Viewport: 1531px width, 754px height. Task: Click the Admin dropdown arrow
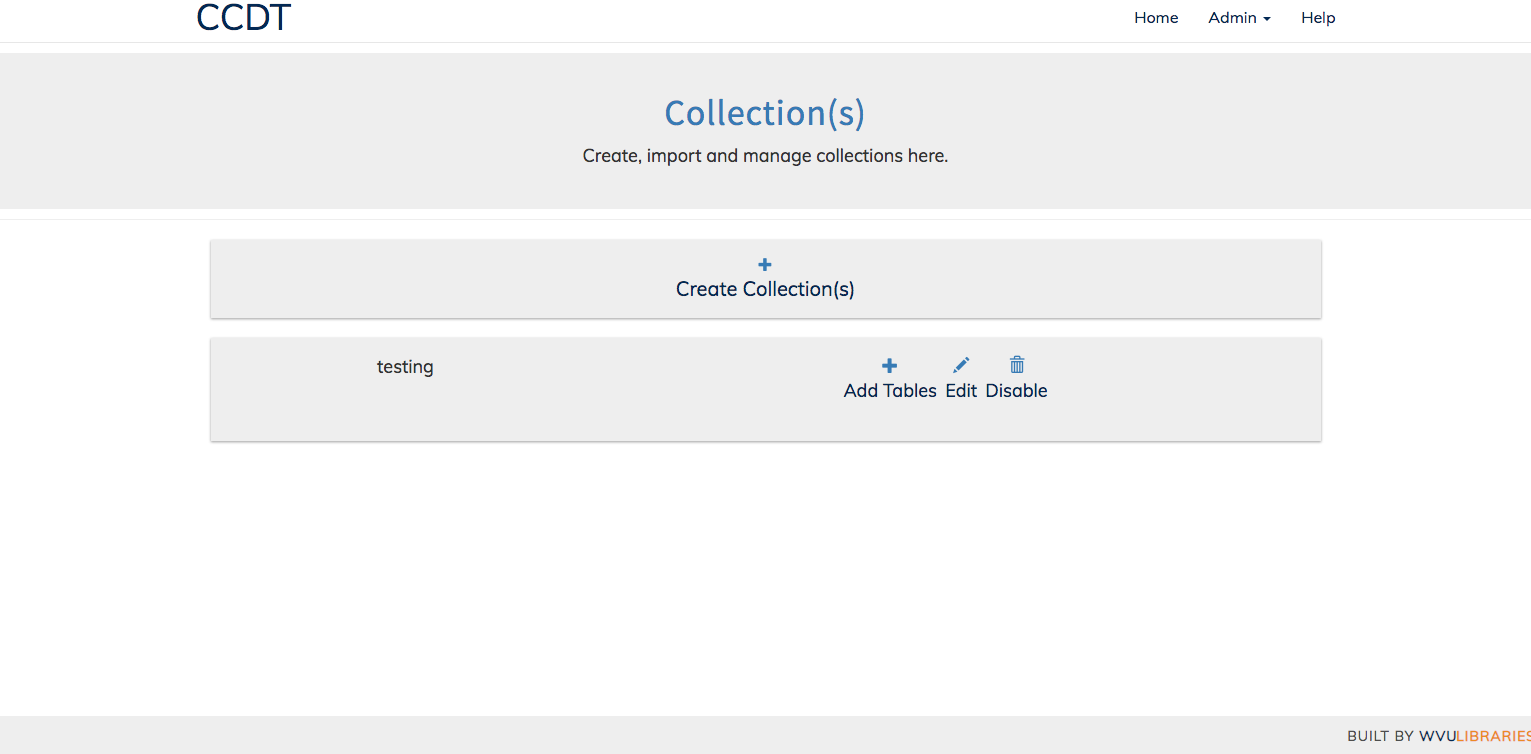point(1266,19)
